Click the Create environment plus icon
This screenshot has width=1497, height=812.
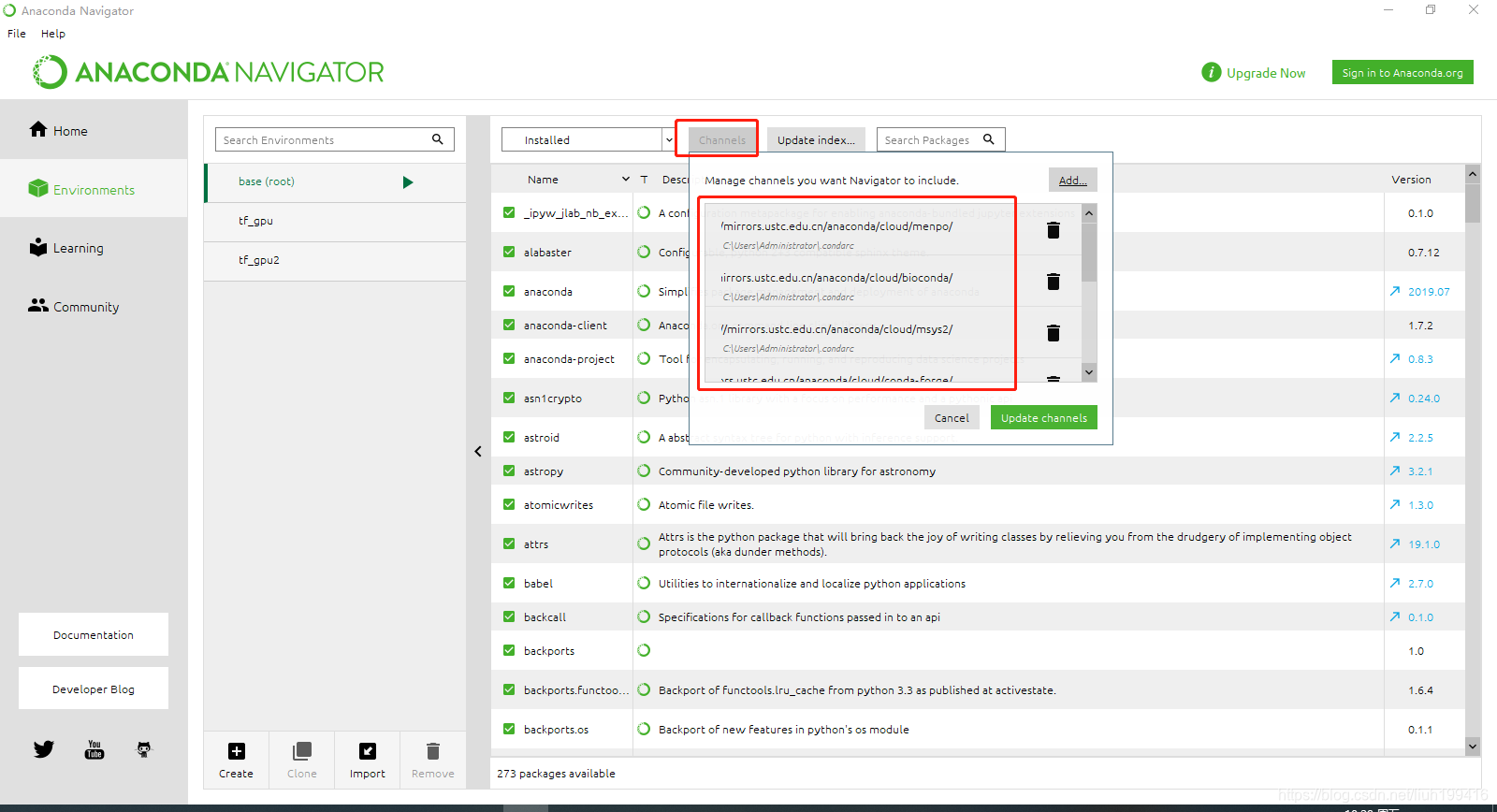pos(237,751)
